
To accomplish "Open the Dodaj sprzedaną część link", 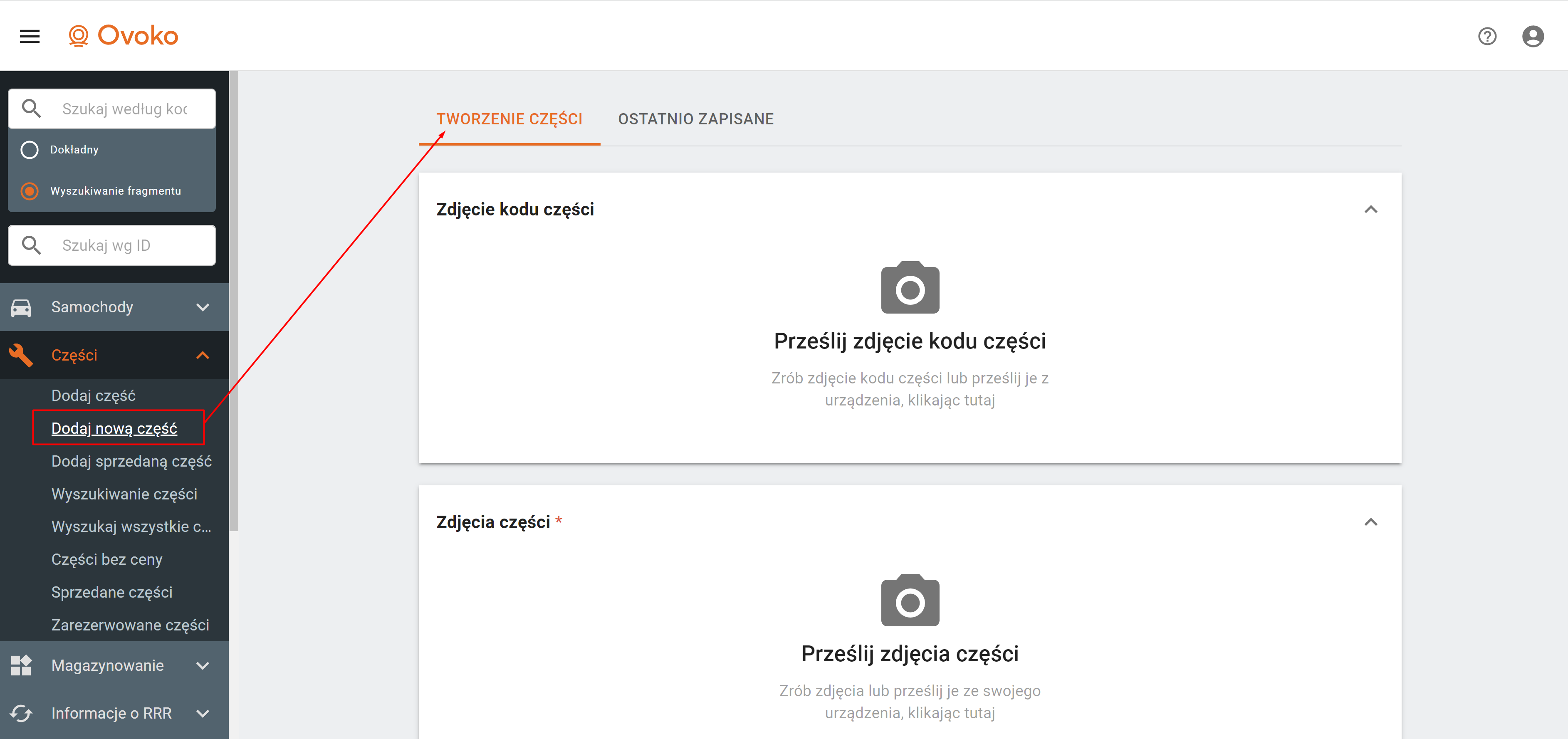I will [x=131, y=462].
